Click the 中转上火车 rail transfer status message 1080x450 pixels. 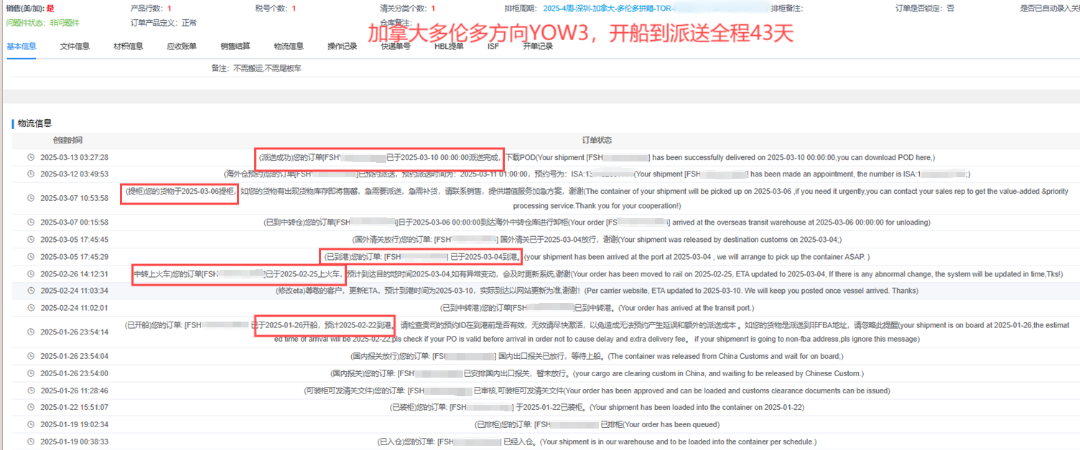click(596, 274)
